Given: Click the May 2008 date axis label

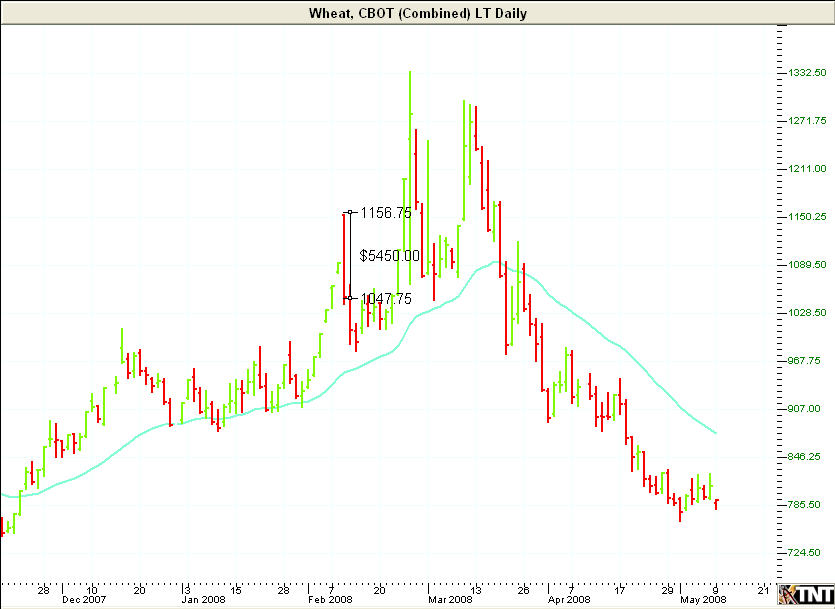Looking at the screenshot, I should (x=703, y=599).
